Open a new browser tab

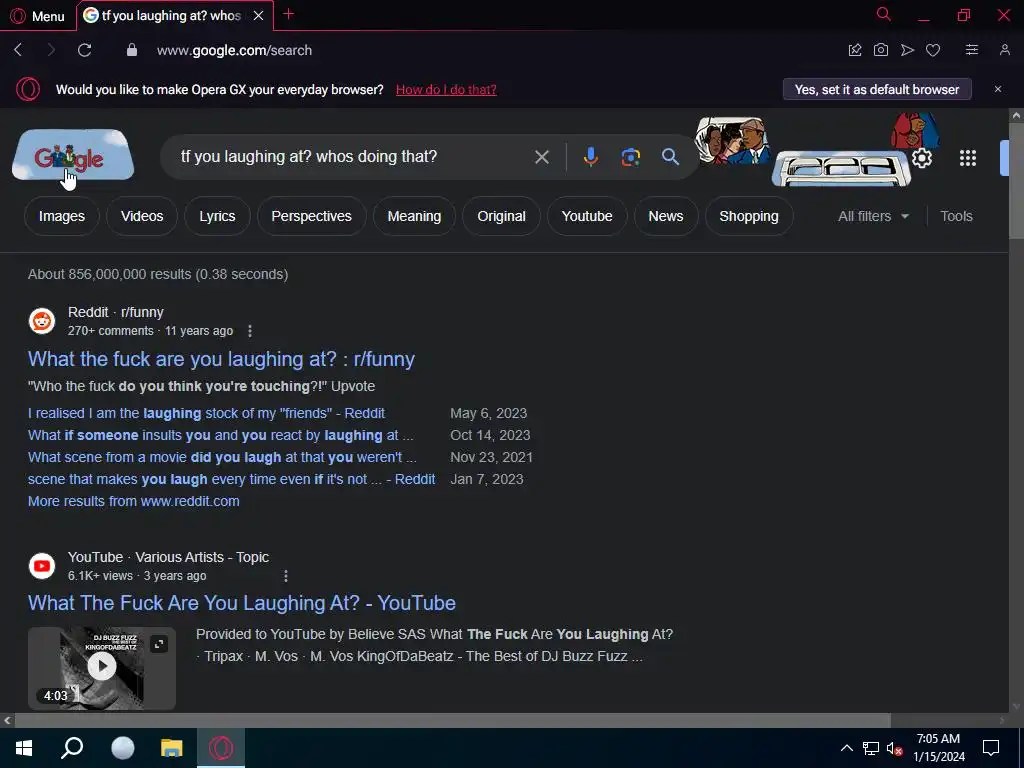pos(289,14)
